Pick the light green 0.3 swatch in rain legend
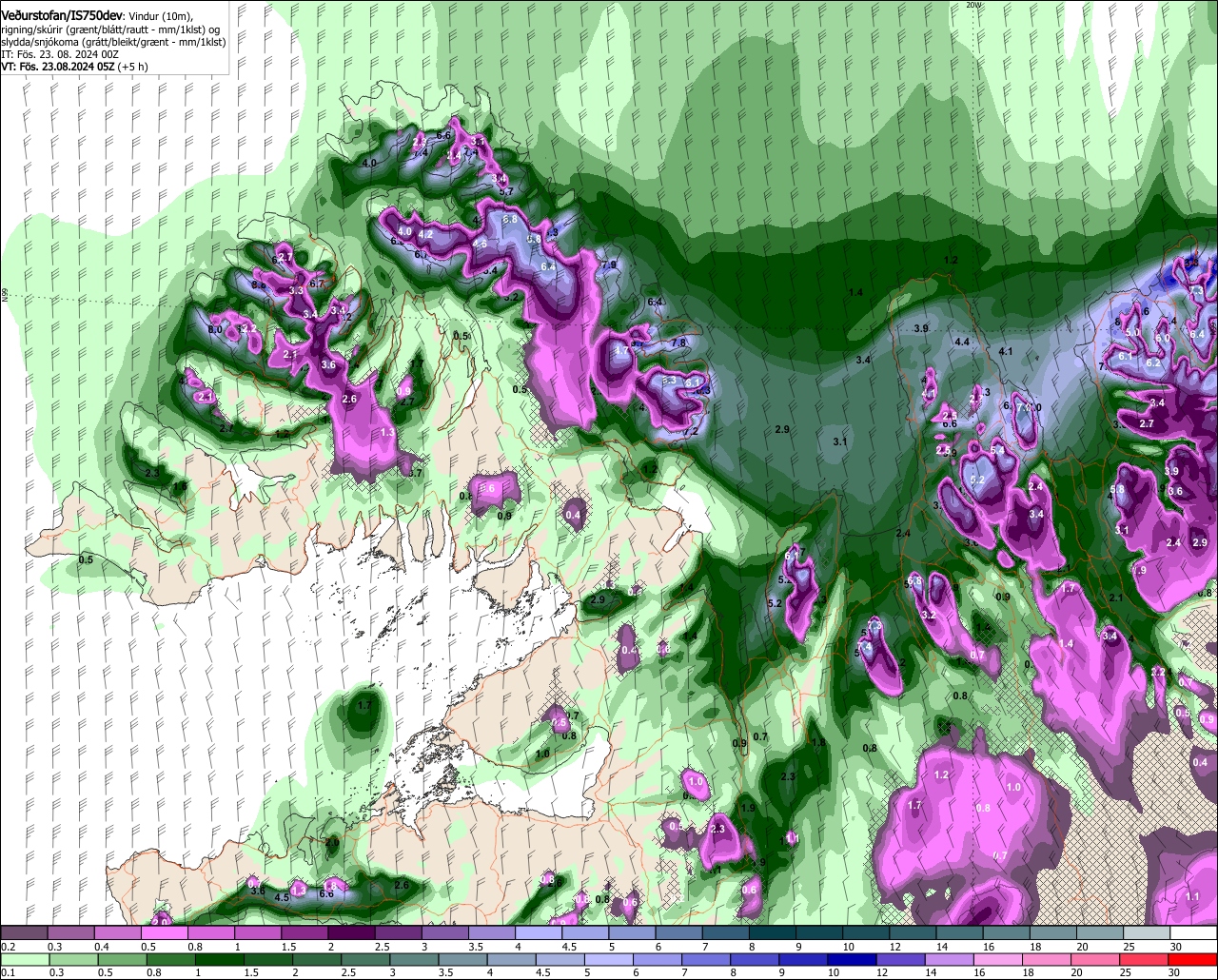The height and width of the screenshot is (980, 1218). click(x=74, y=959)
